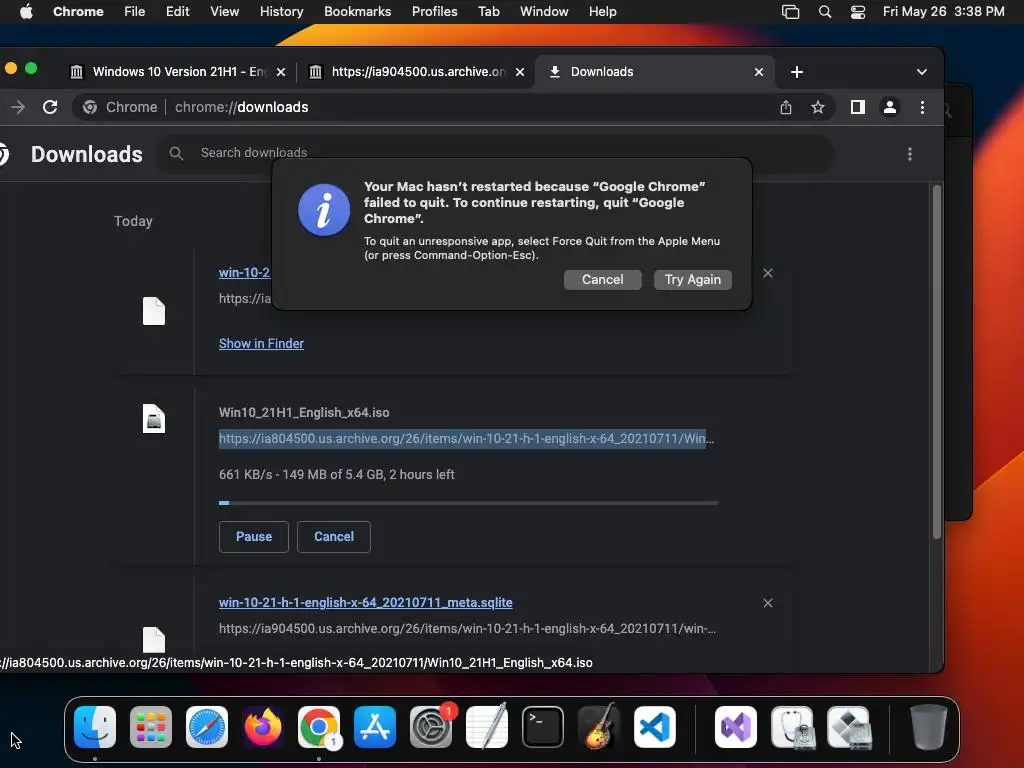Launch Safari from the Dock
Screen dimensions: 1024x768
tap(207, 727)
